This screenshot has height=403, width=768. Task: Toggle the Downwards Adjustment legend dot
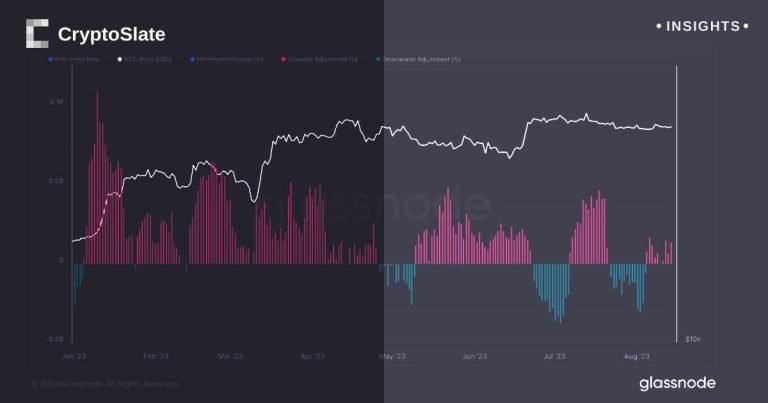coord(378,60)
